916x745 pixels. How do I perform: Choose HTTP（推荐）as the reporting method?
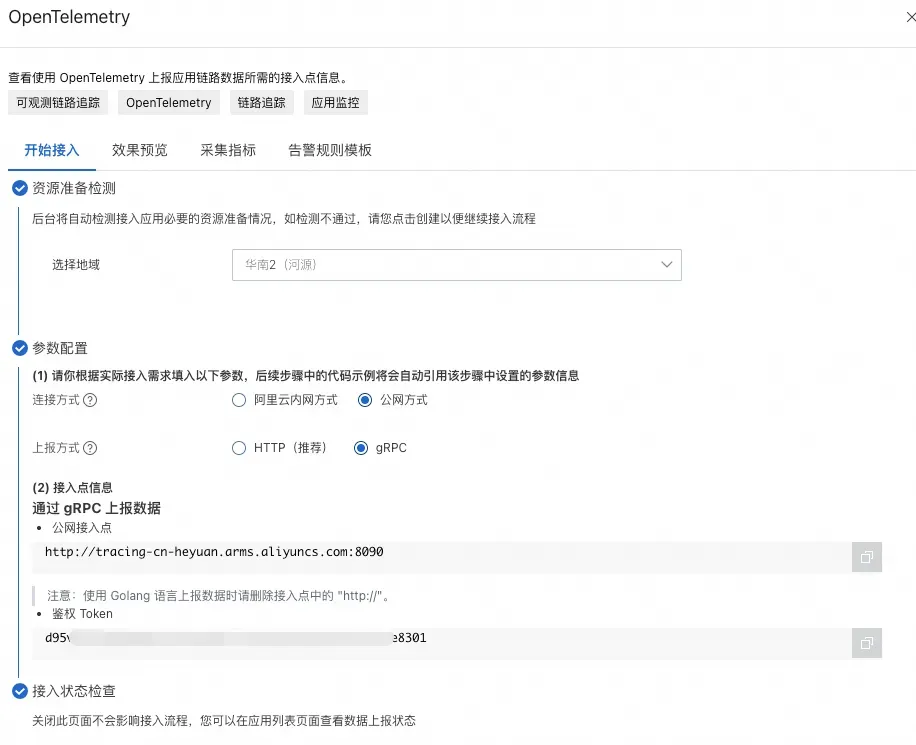click(x=239, y=448)
